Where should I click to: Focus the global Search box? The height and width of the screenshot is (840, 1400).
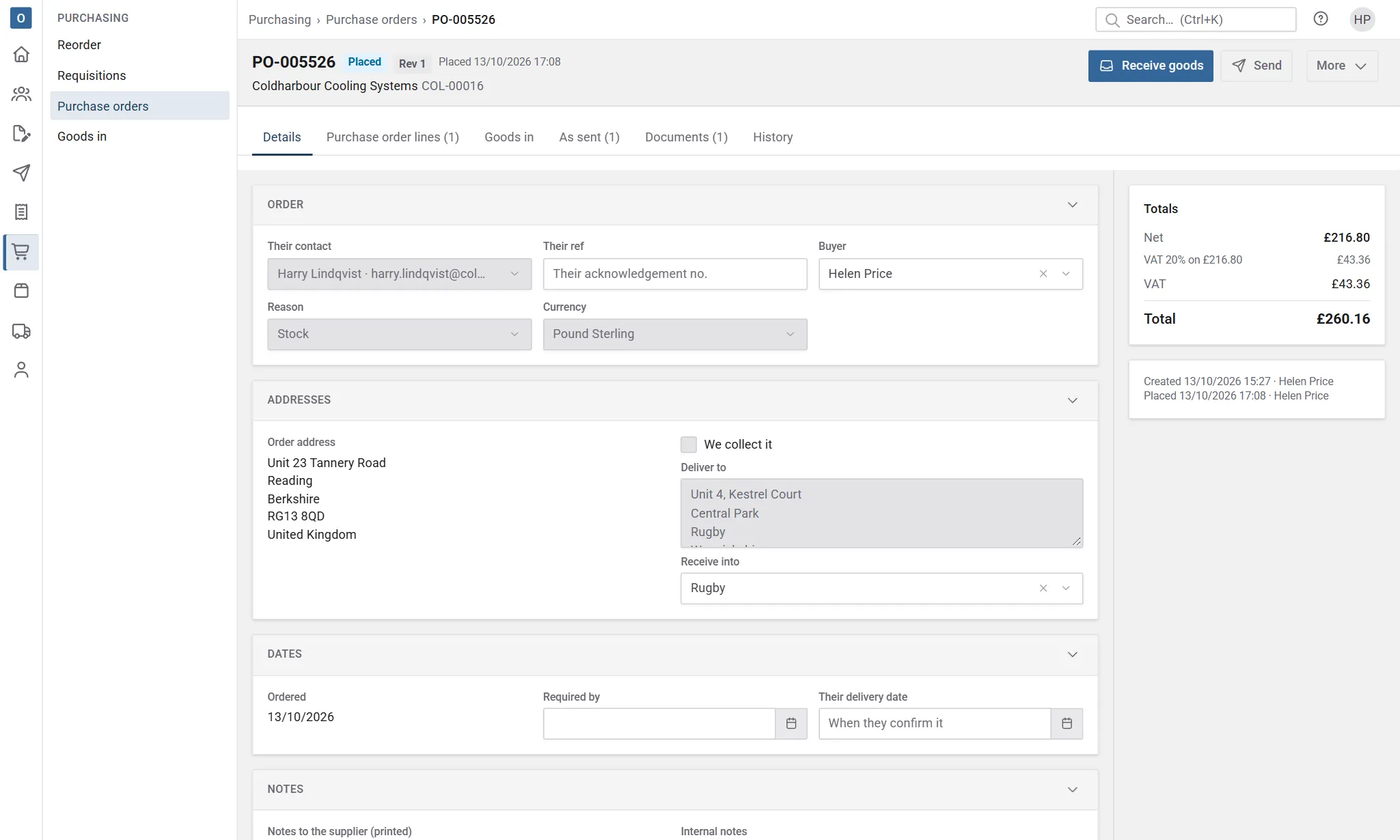[x=1196, y=20]
